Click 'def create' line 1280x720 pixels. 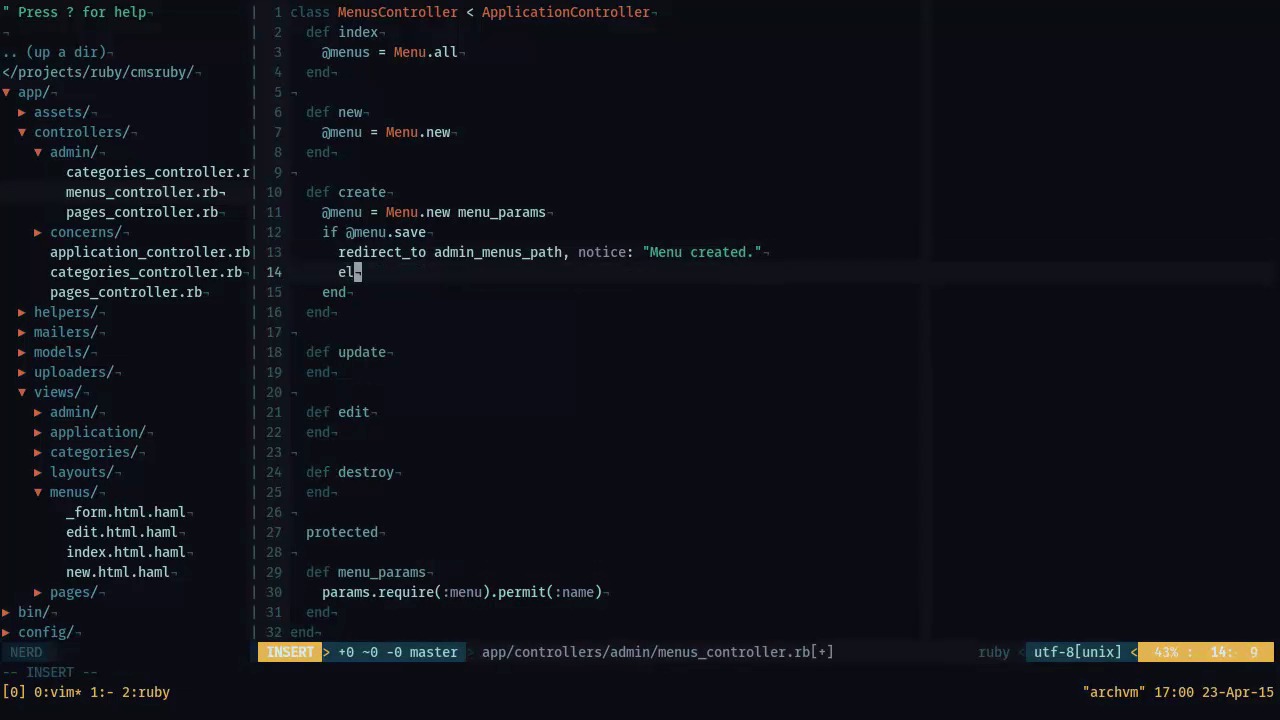346,192
